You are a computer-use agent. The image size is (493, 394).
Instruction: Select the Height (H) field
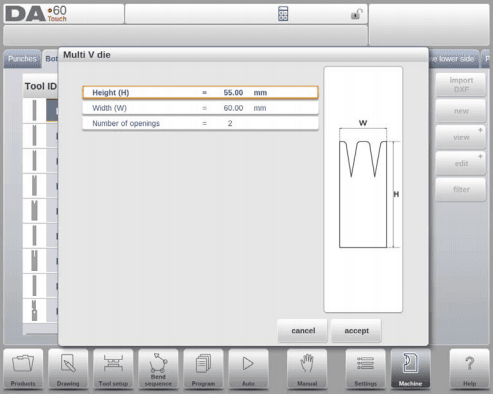coord(200,93)
